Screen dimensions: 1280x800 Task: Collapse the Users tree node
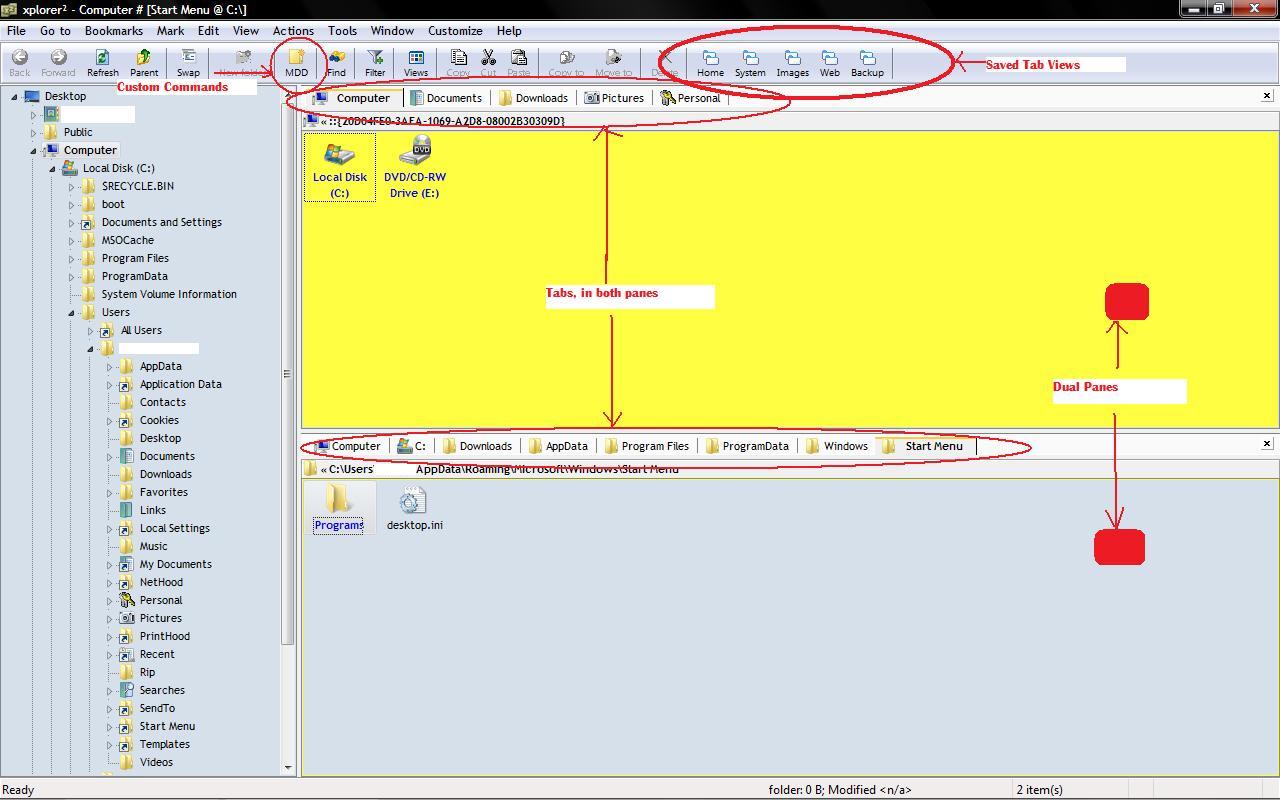tap(71, 312)
